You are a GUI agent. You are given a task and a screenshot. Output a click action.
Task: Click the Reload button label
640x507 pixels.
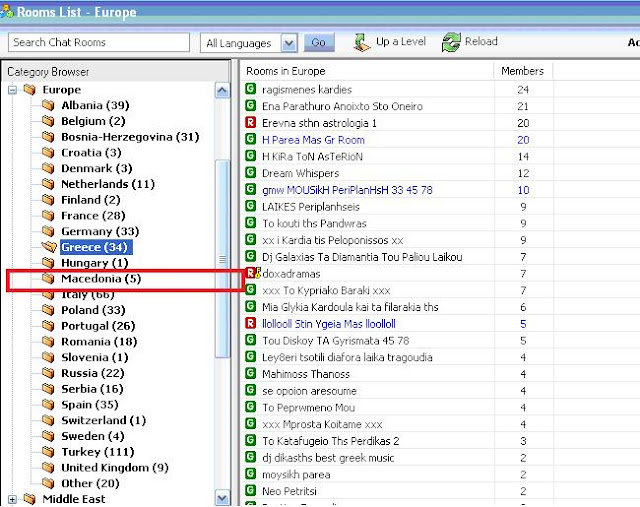pyautogui.click(x=481, y=41)
